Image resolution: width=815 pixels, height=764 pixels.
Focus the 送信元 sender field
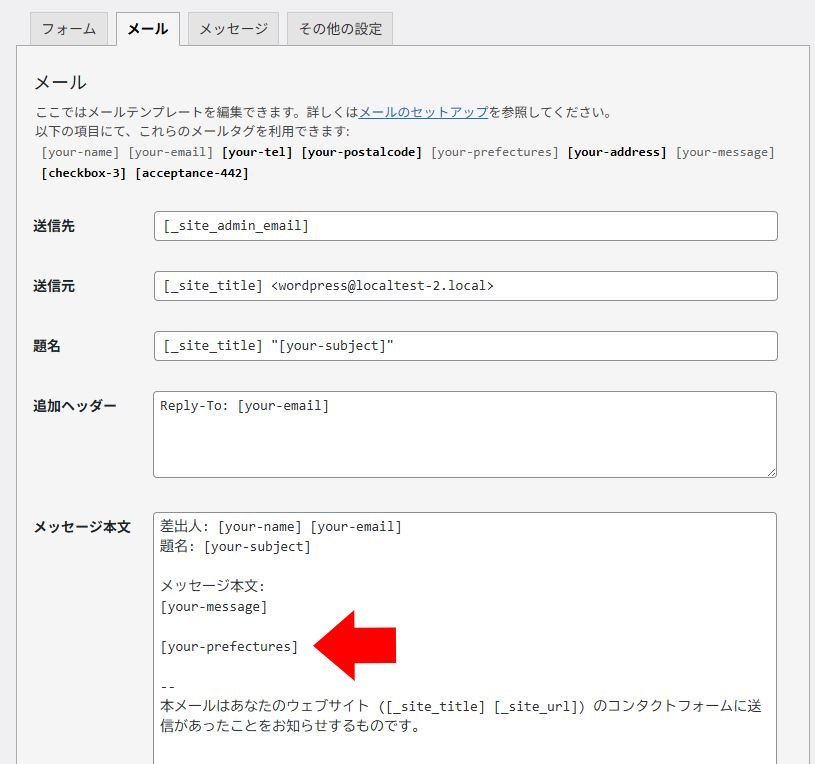click(465, 286)
